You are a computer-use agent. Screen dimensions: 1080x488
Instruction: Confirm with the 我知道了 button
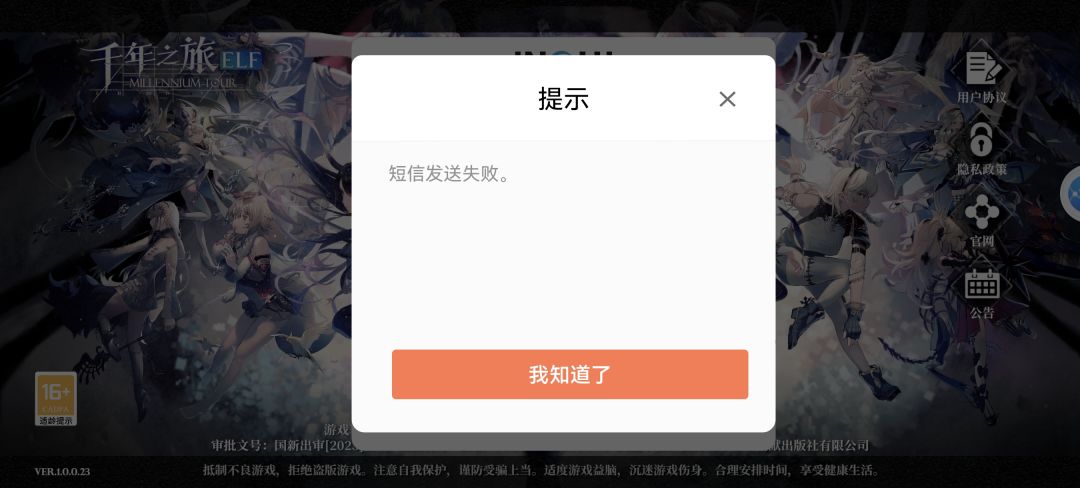pyautogui.click(x=570, y=374)
